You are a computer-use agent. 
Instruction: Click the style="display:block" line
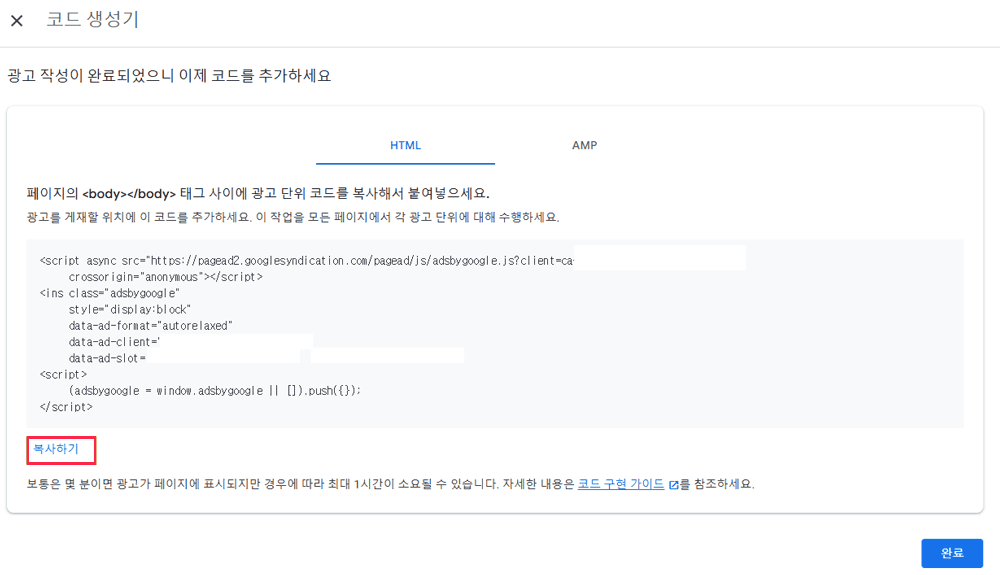coord(130,310)
